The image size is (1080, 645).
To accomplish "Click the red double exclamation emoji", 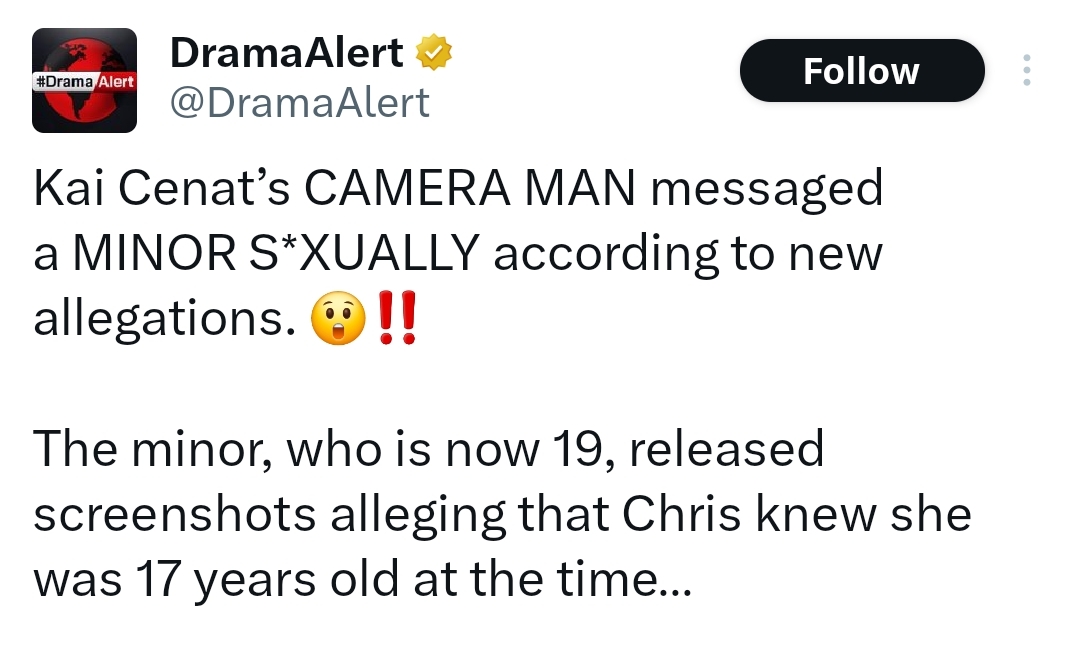I will click(x=398, y=320).
